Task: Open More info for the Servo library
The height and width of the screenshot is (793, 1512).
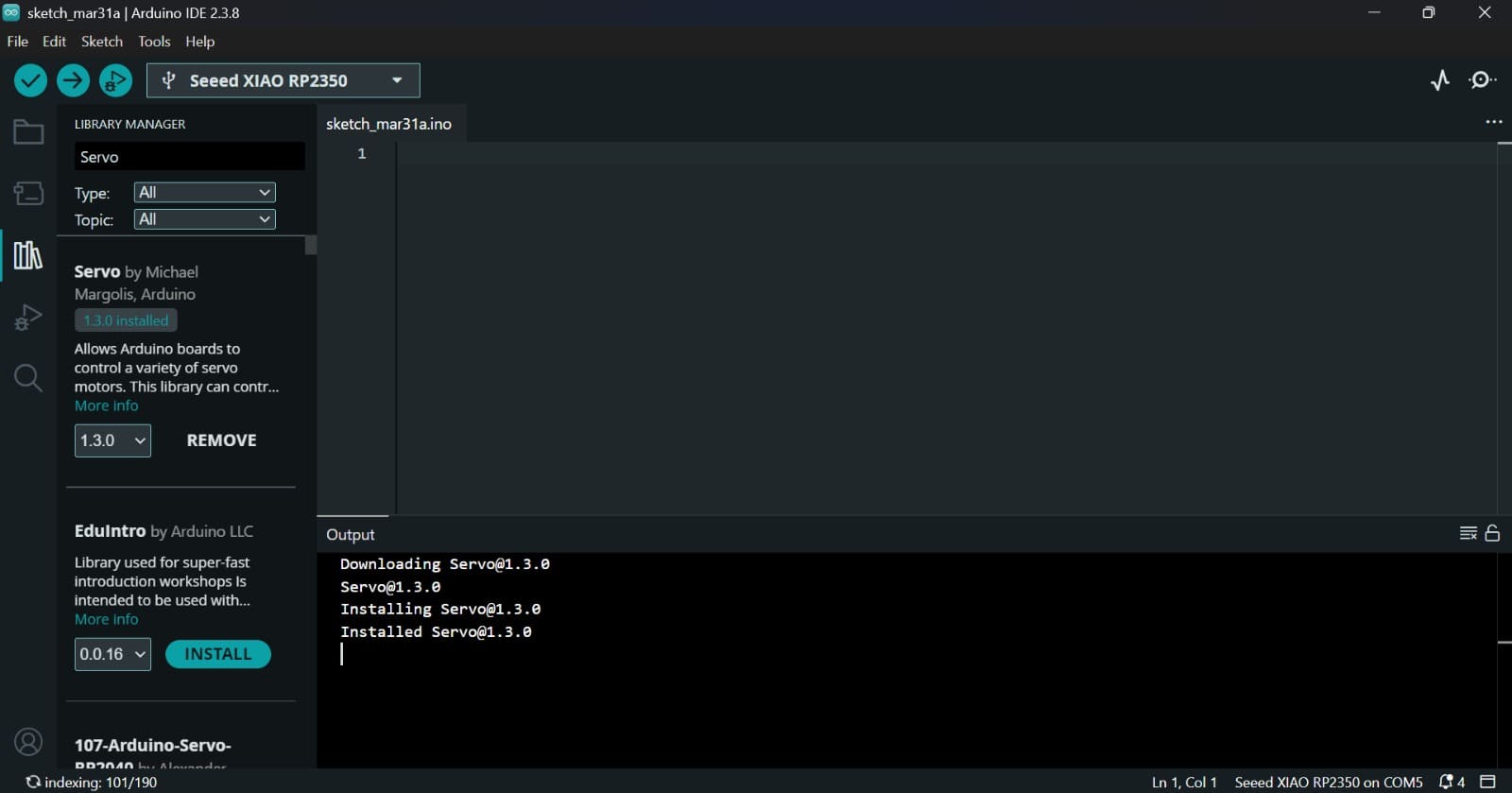Action: (107, 405)
